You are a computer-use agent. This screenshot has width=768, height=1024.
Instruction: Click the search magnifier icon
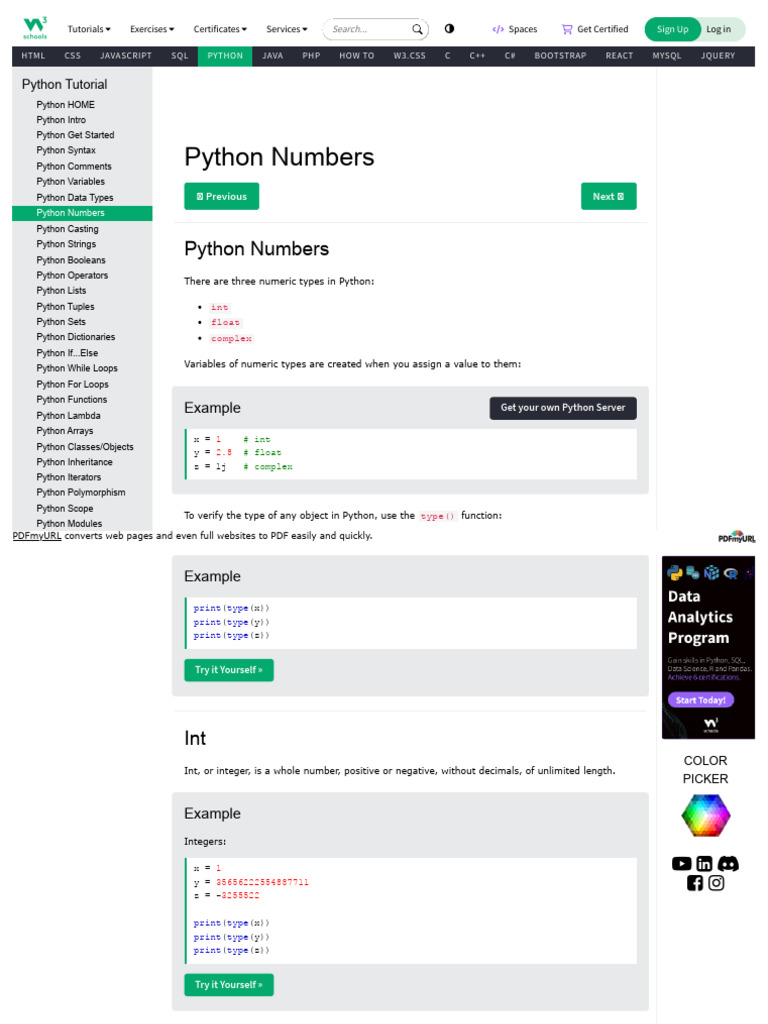pyautogui.click(x=418, y=29)
